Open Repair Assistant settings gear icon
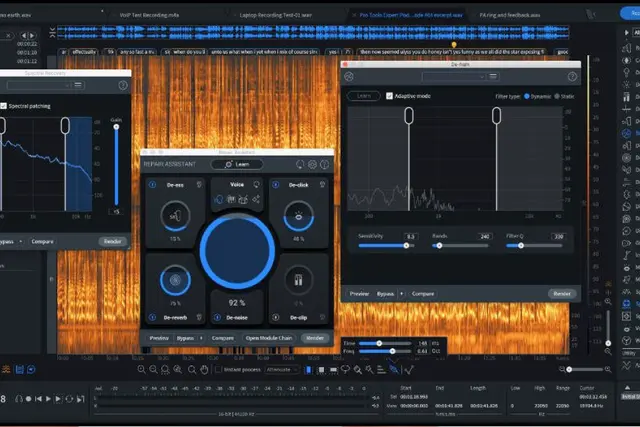640x427 pixels. coord(312,164)
